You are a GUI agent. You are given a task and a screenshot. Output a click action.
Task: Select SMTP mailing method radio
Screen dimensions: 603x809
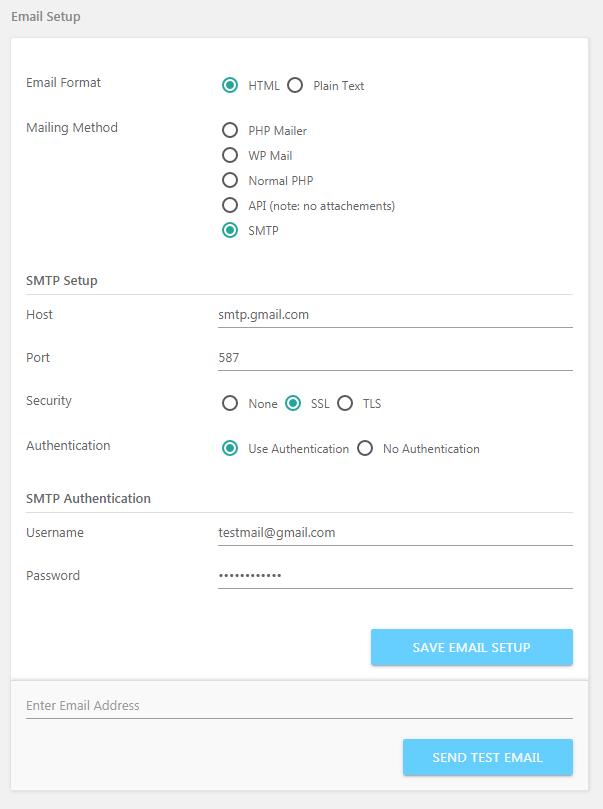tap(230, 230)
